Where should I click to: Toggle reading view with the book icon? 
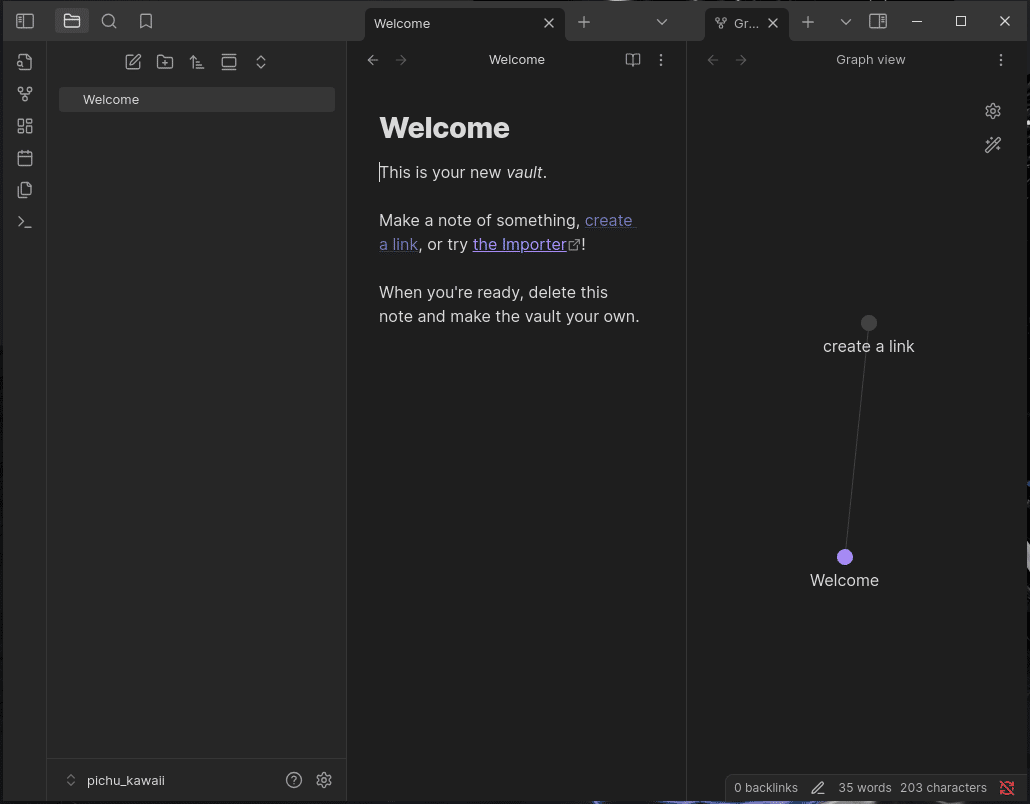(632, 60)
